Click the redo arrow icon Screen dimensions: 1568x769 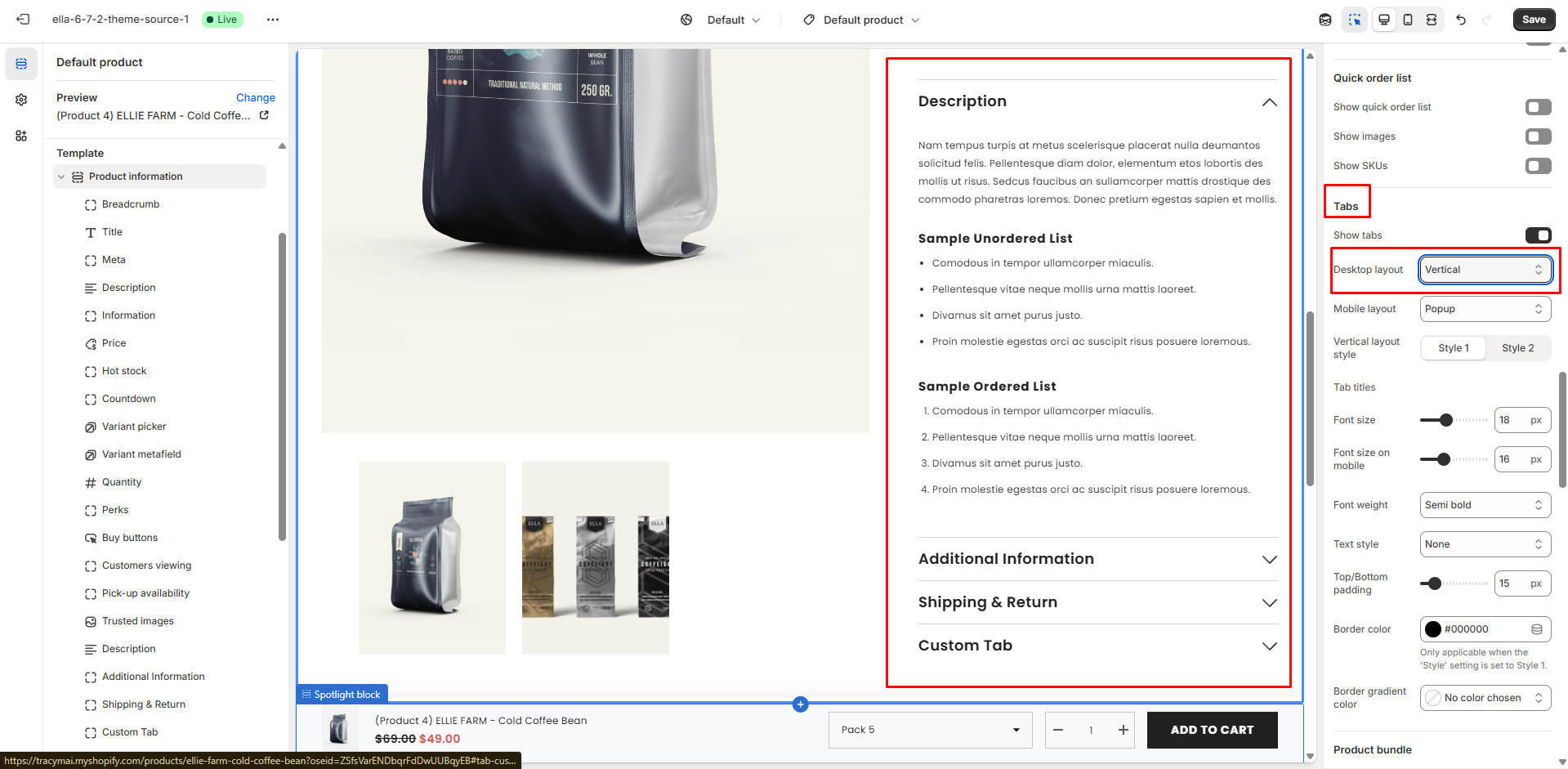(x=1487, y=20)
